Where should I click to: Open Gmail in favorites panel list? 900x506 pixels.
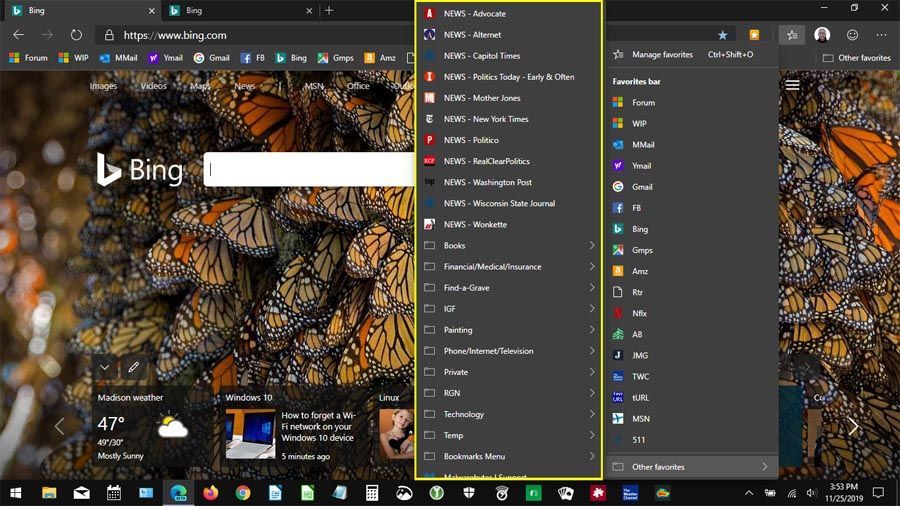(692, 187)
